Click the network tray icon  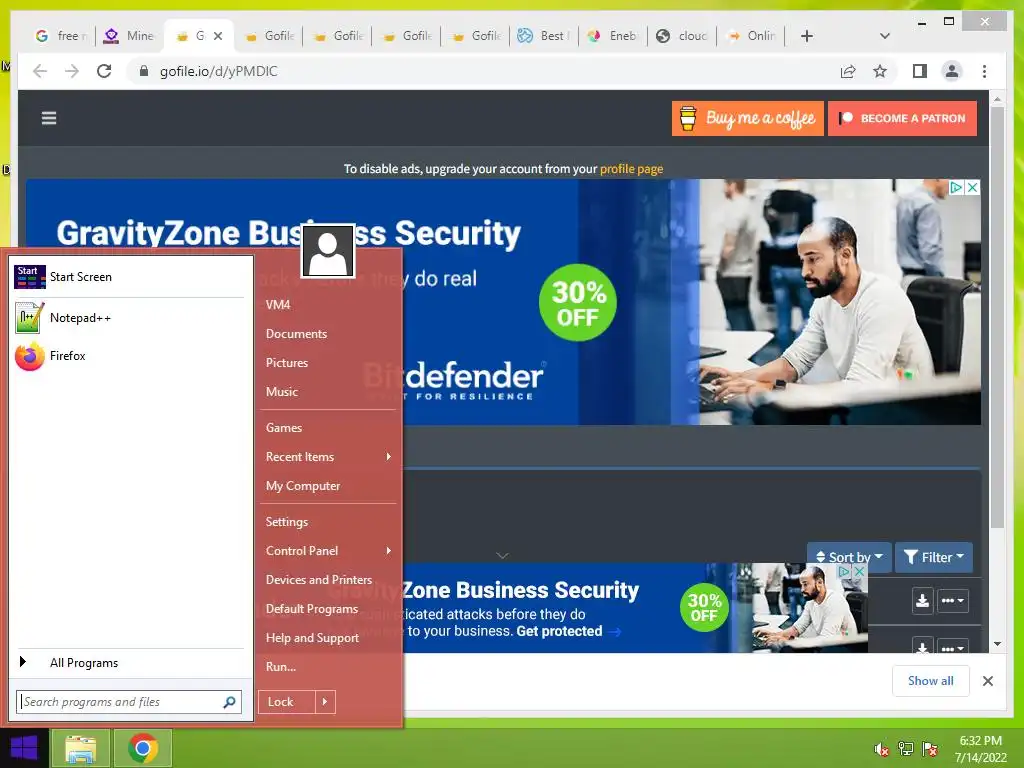(x=906, y=749)
